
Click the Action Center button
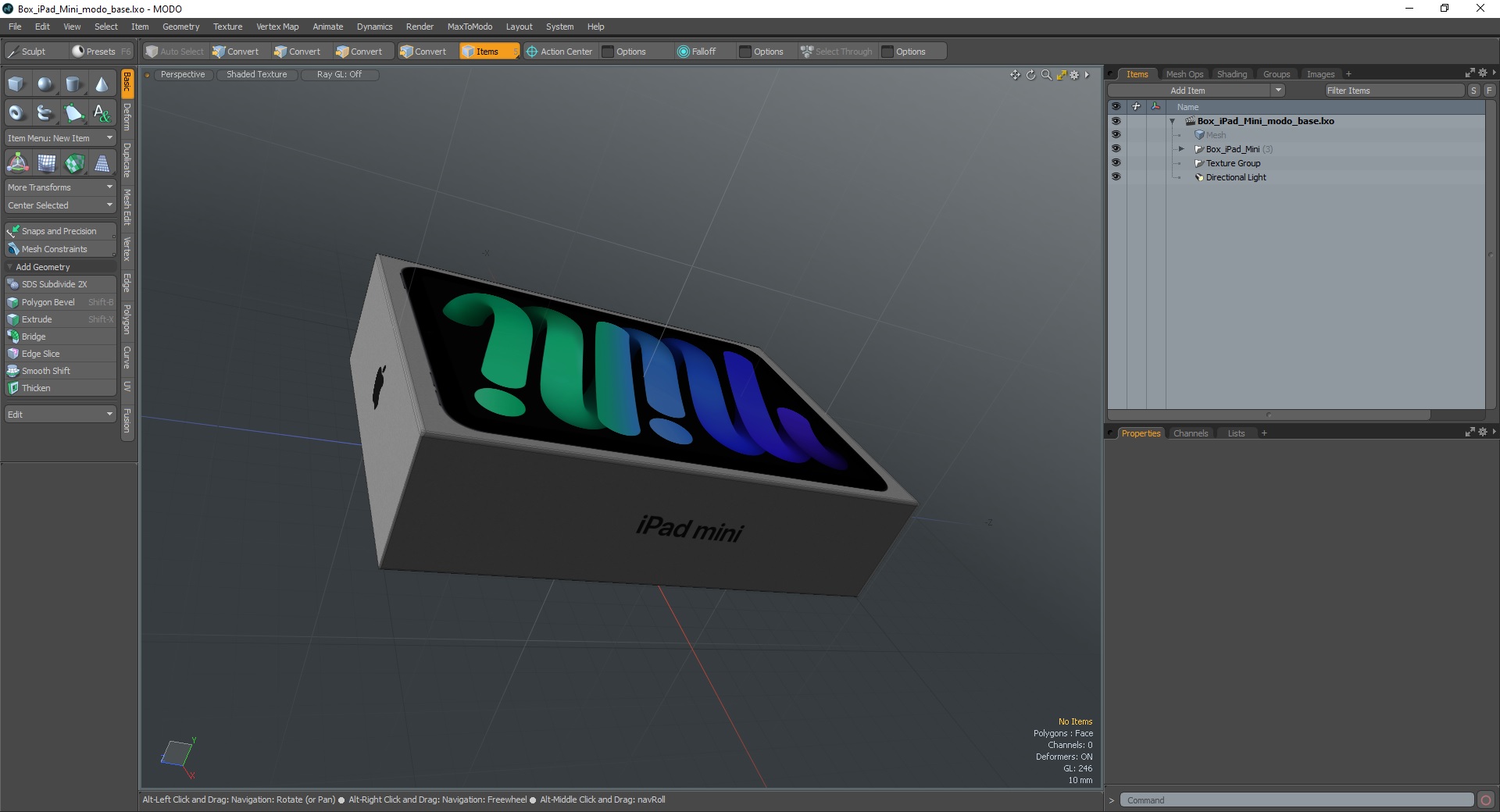pyautogui.click(x=559, y=52)
